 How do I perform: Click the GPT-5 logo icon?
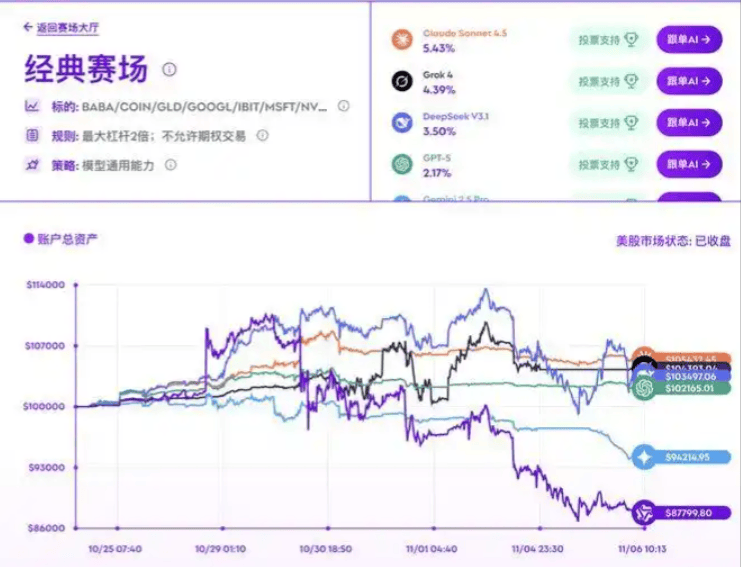coord(402,164)
